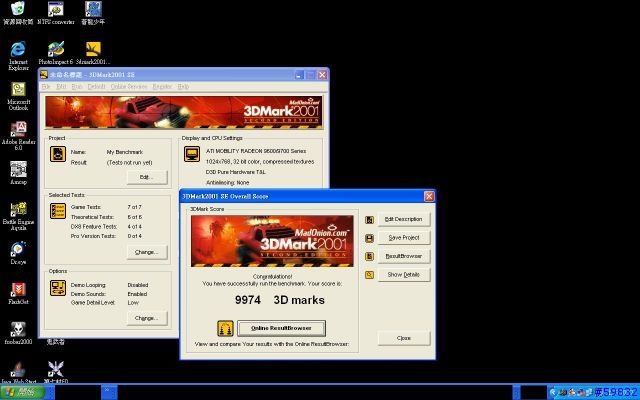640x400 pixels.
Task: Click Change... button under Options
Action: [x=147, y=318]
